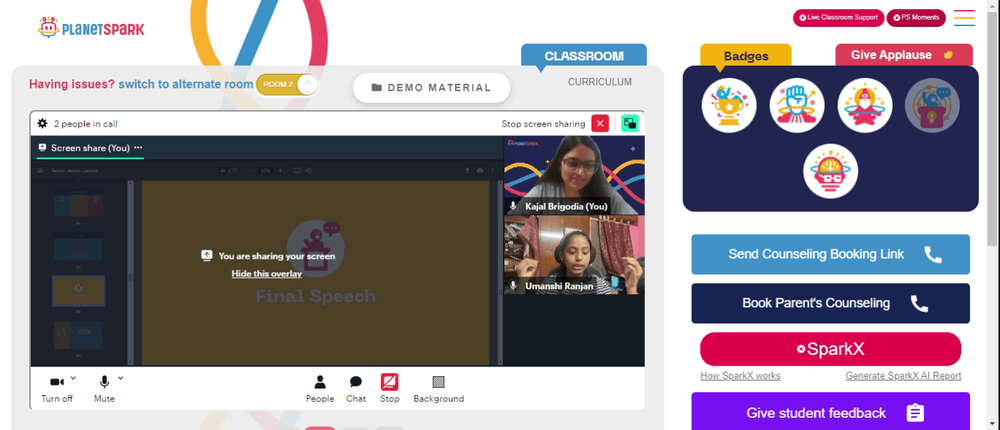Click Book Parent's Counseling button
This screenshot has height=430, width=1000.
830,303
